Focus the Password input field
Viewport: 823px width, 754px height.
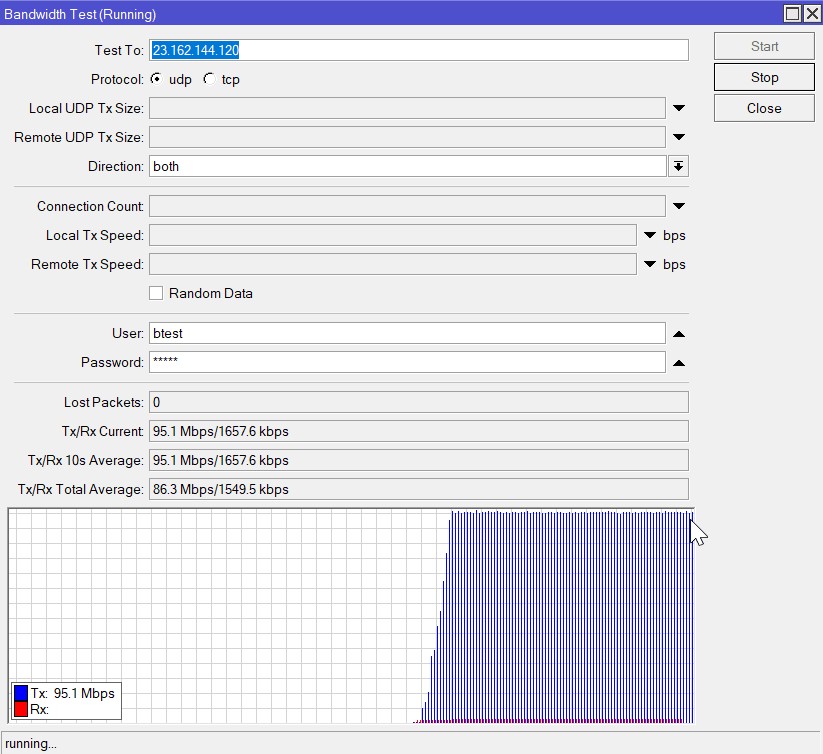click(x=406, y=362)
